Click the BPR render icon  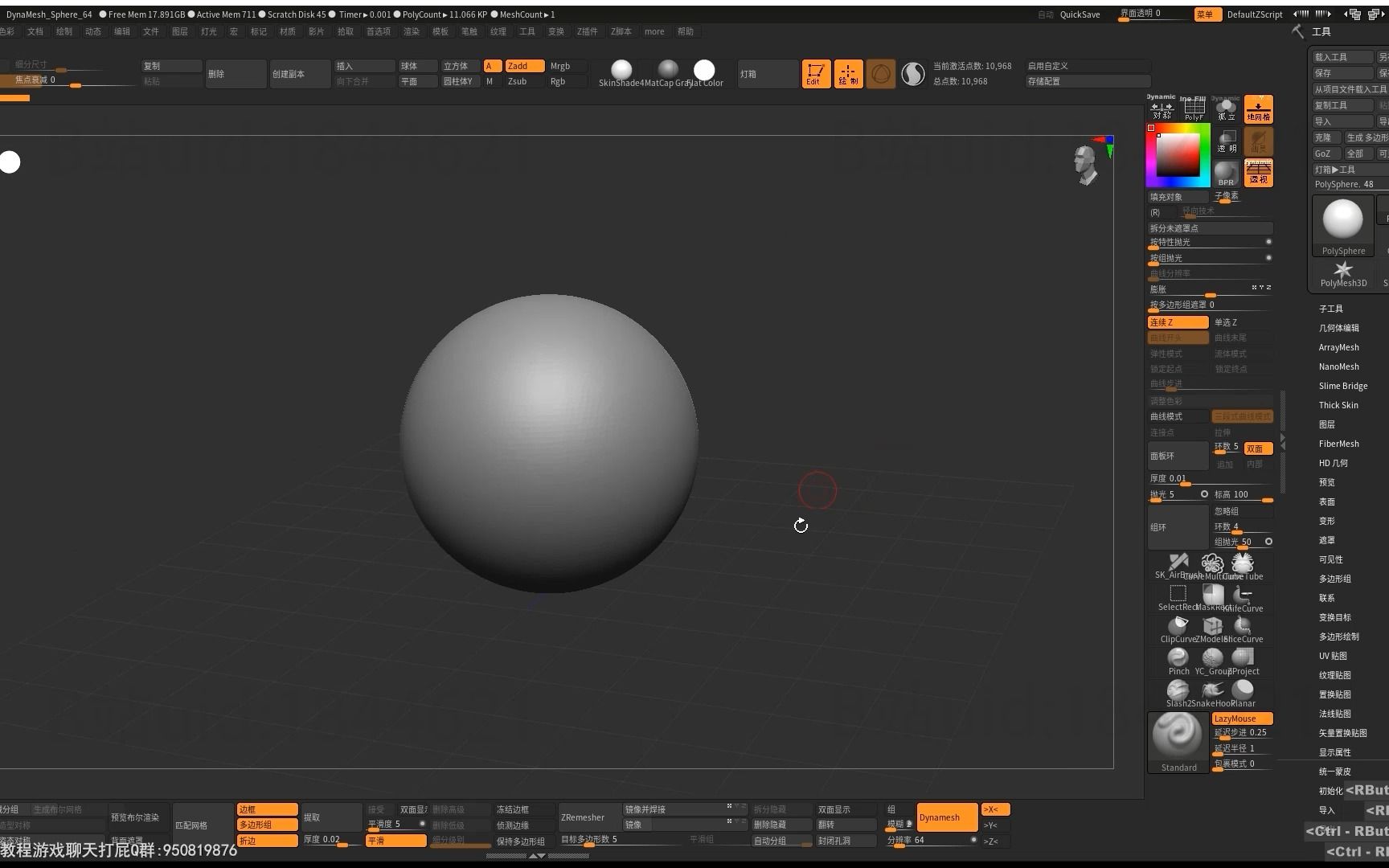point(1225,173)
